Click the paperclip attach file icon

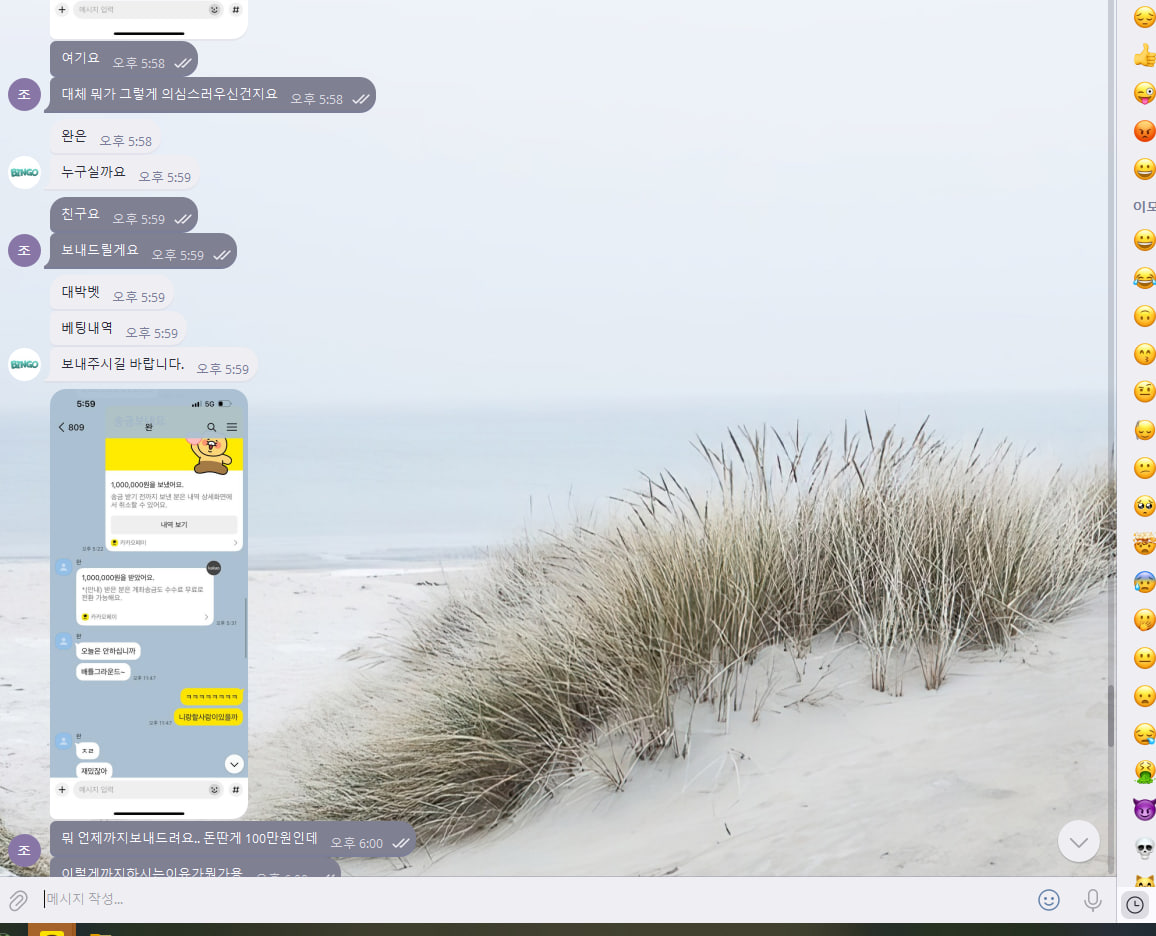click(18, 900)
